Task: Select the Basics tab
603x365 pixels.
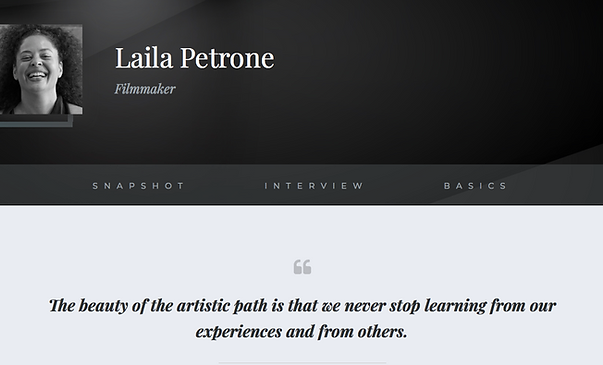Action: point(475,186)
